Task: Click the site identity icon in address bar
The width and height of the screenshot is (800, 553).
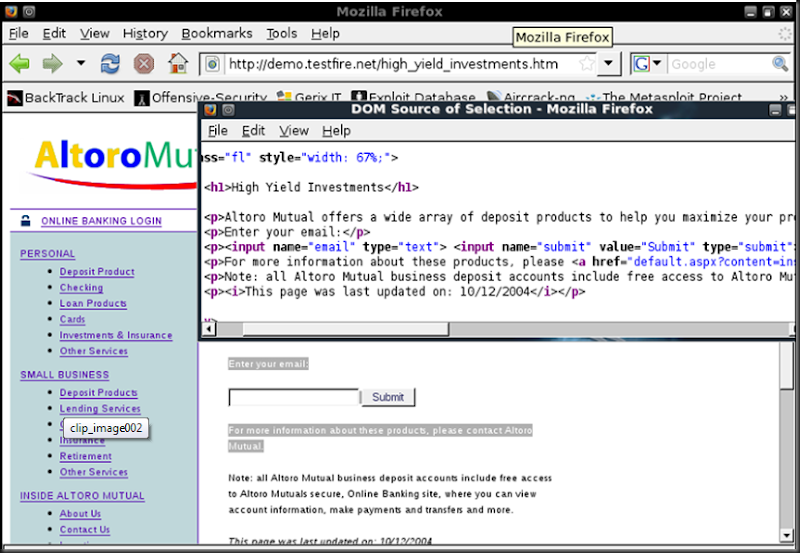Action: 213,64
